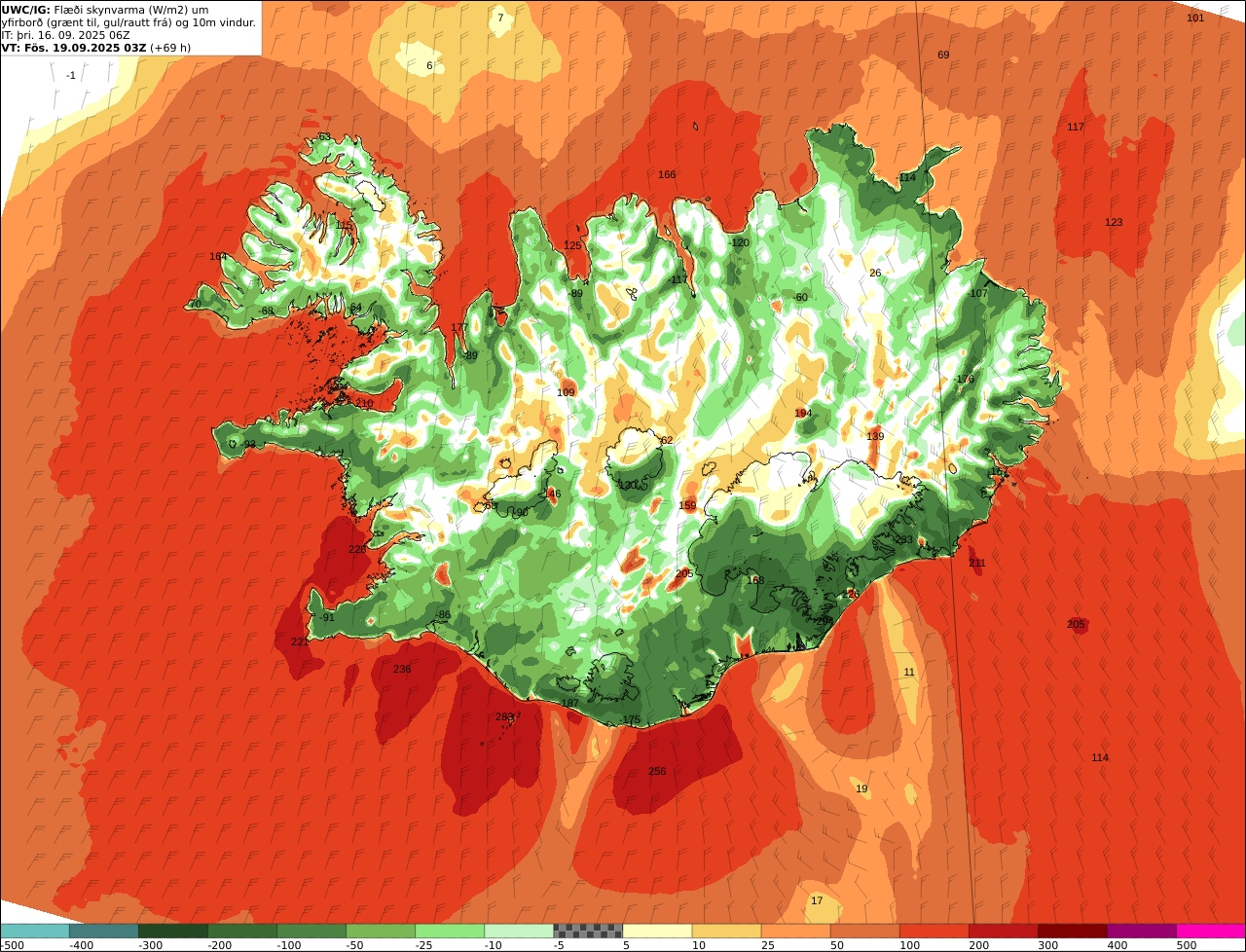Click the init time 'IT: þri. 16. 09. 2025 06Z'
Viewport: 1246px width, 952px height.
click(x=65, y=35)
